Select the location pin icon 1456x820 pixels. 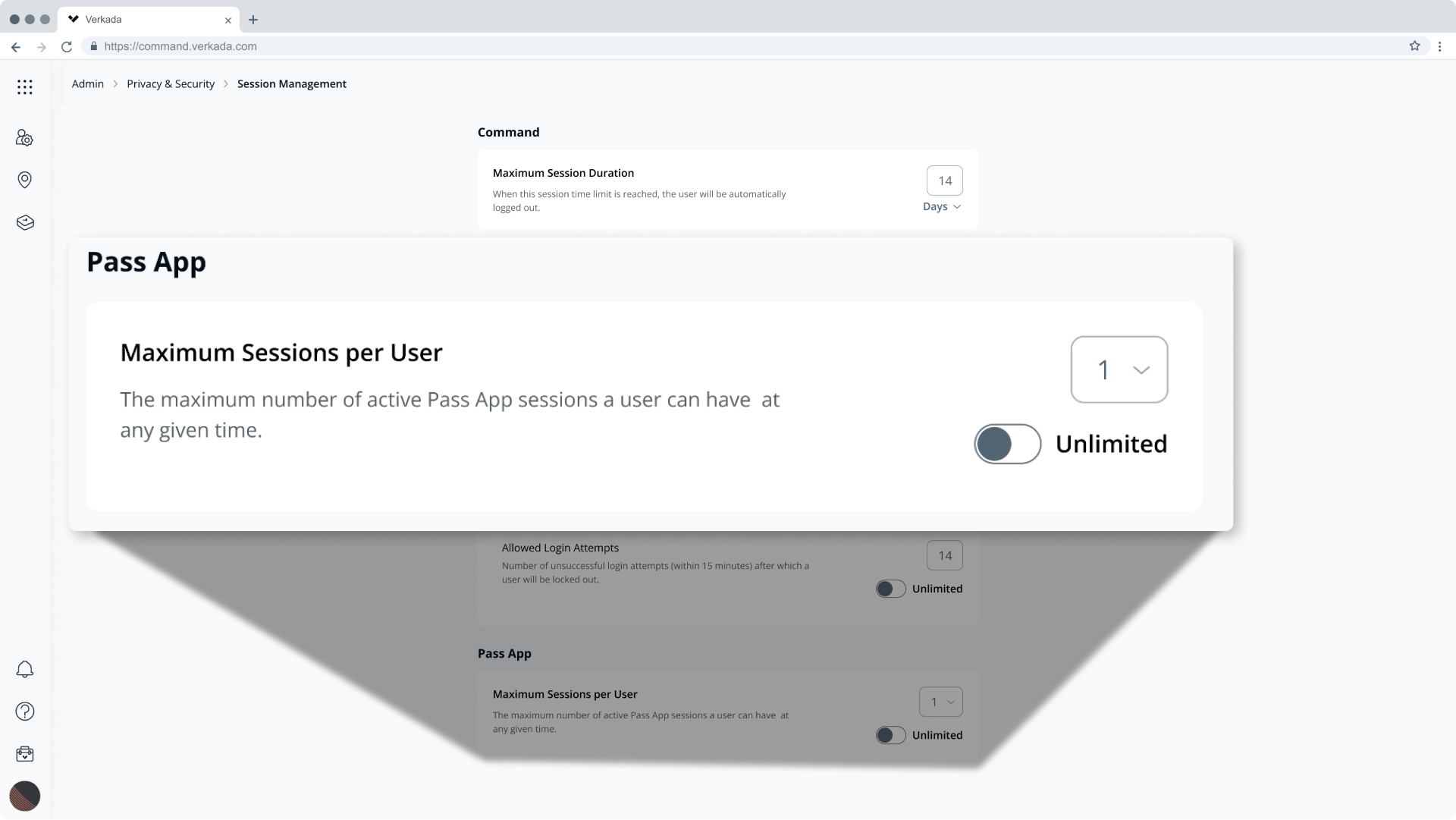tap(25, 179)
